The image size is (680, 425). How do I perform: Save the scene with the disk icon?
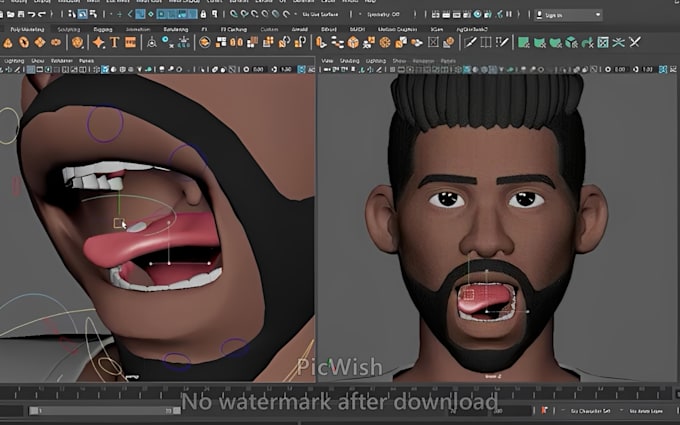tap(21, 14)
